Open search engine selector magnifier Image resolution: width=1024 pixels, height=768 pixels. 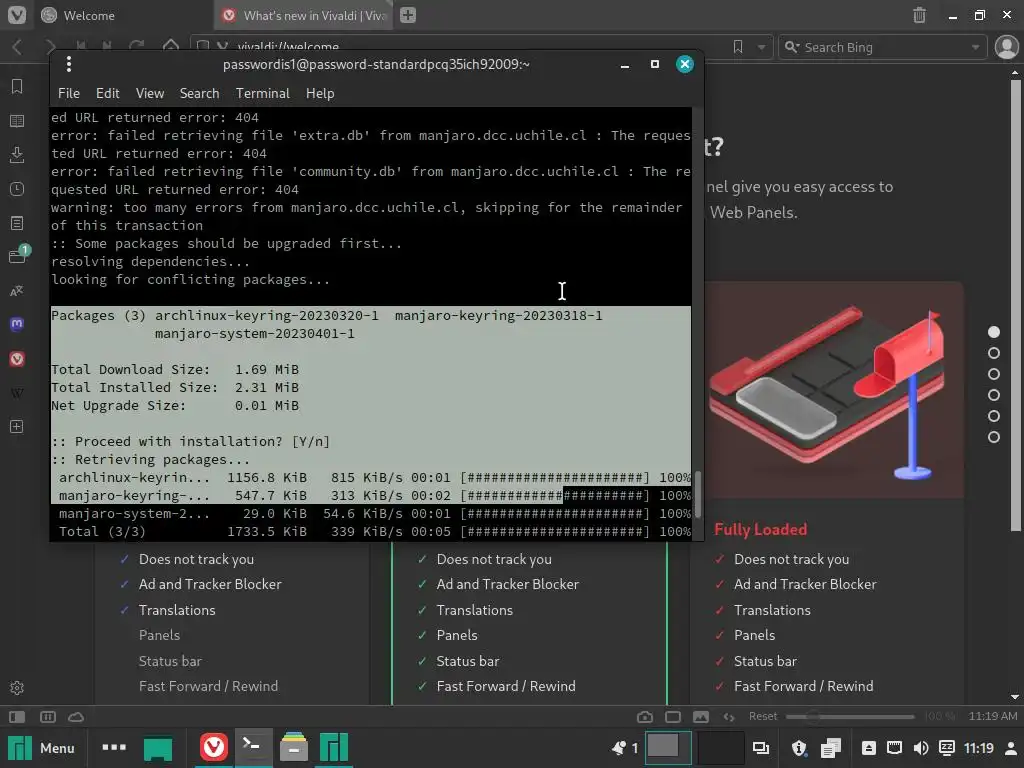click(x=792, y=47)
